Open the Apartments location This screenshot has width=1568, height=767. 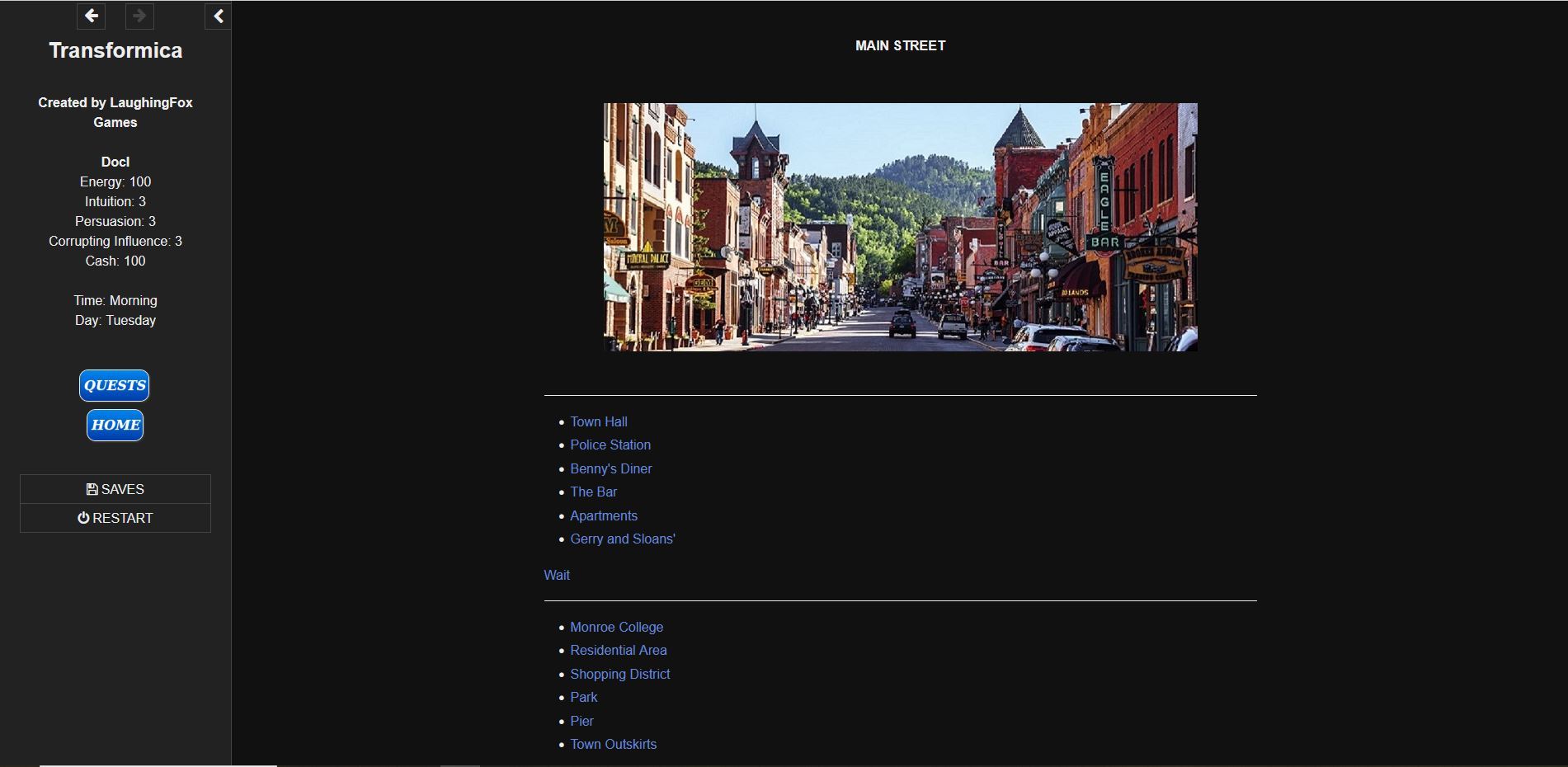coord(603,515)
